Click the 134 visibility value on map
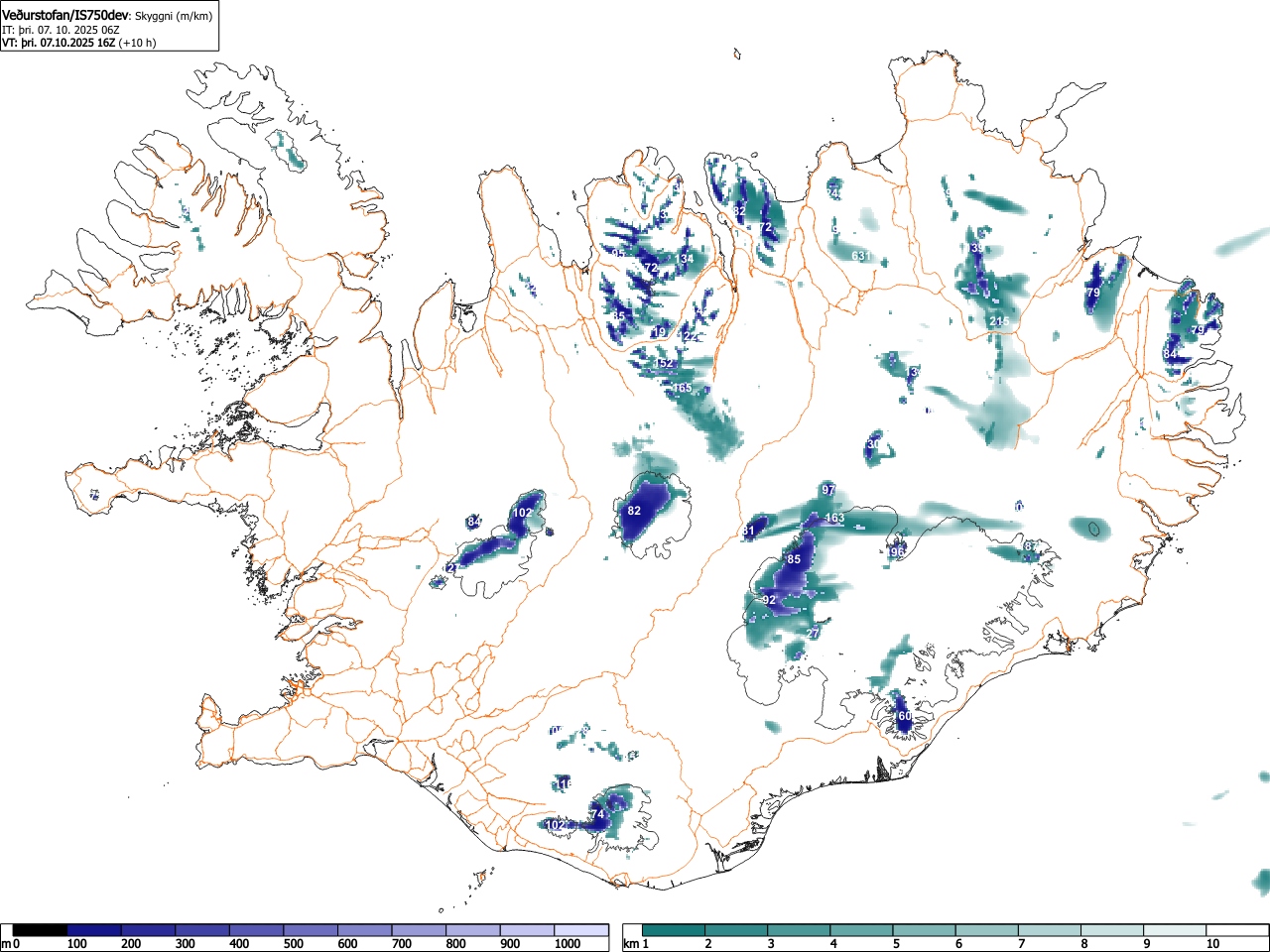The height and width of the screenshot is (952, 1270). 685,259
